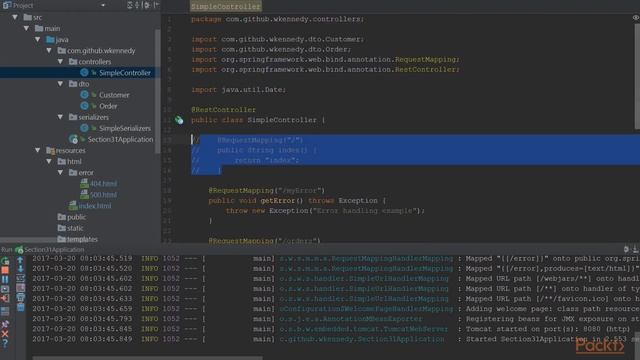The width and height of the screenshot is (640, 360).
Task: Clear console with the trash icon
Action: [20, 307]
